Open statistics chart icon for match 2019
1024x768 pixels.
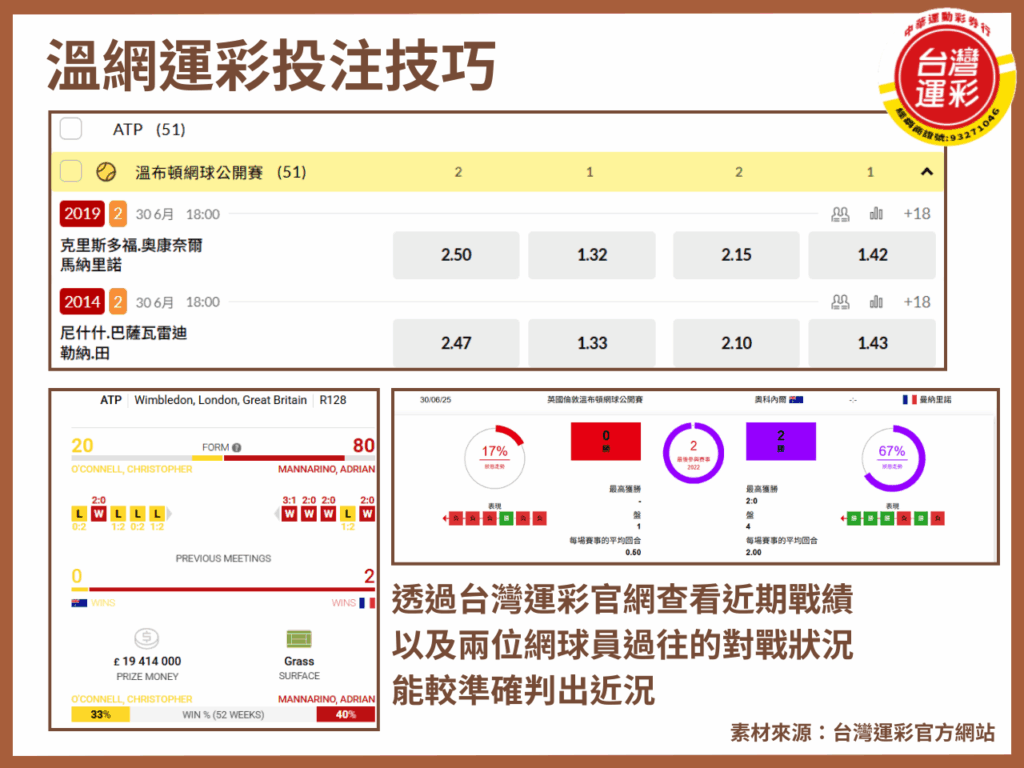pyautogui.click(x=876, y=214)
